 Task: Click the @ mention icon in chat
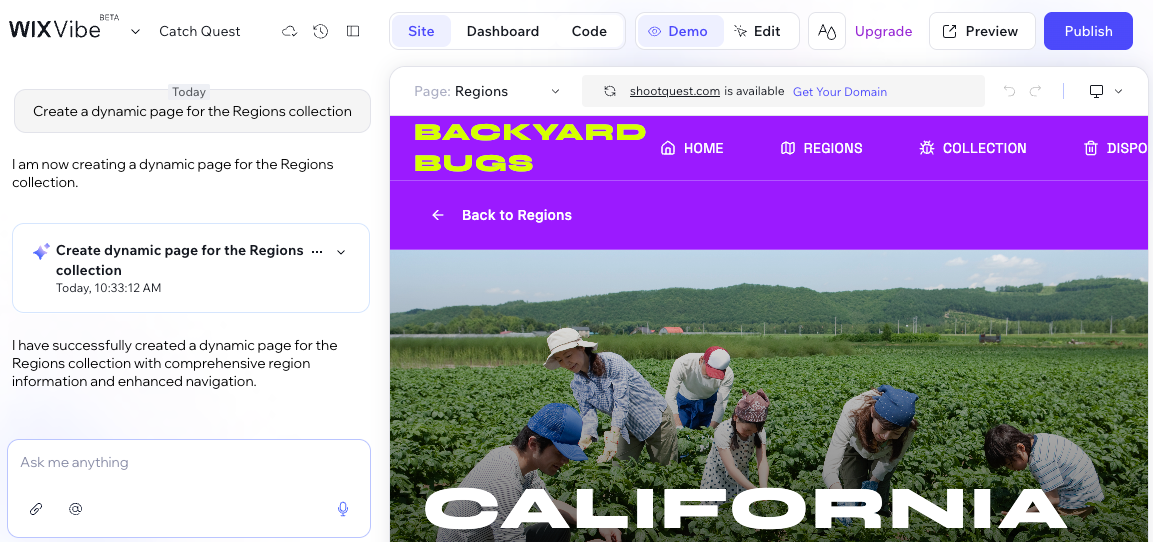coord(75,509)
